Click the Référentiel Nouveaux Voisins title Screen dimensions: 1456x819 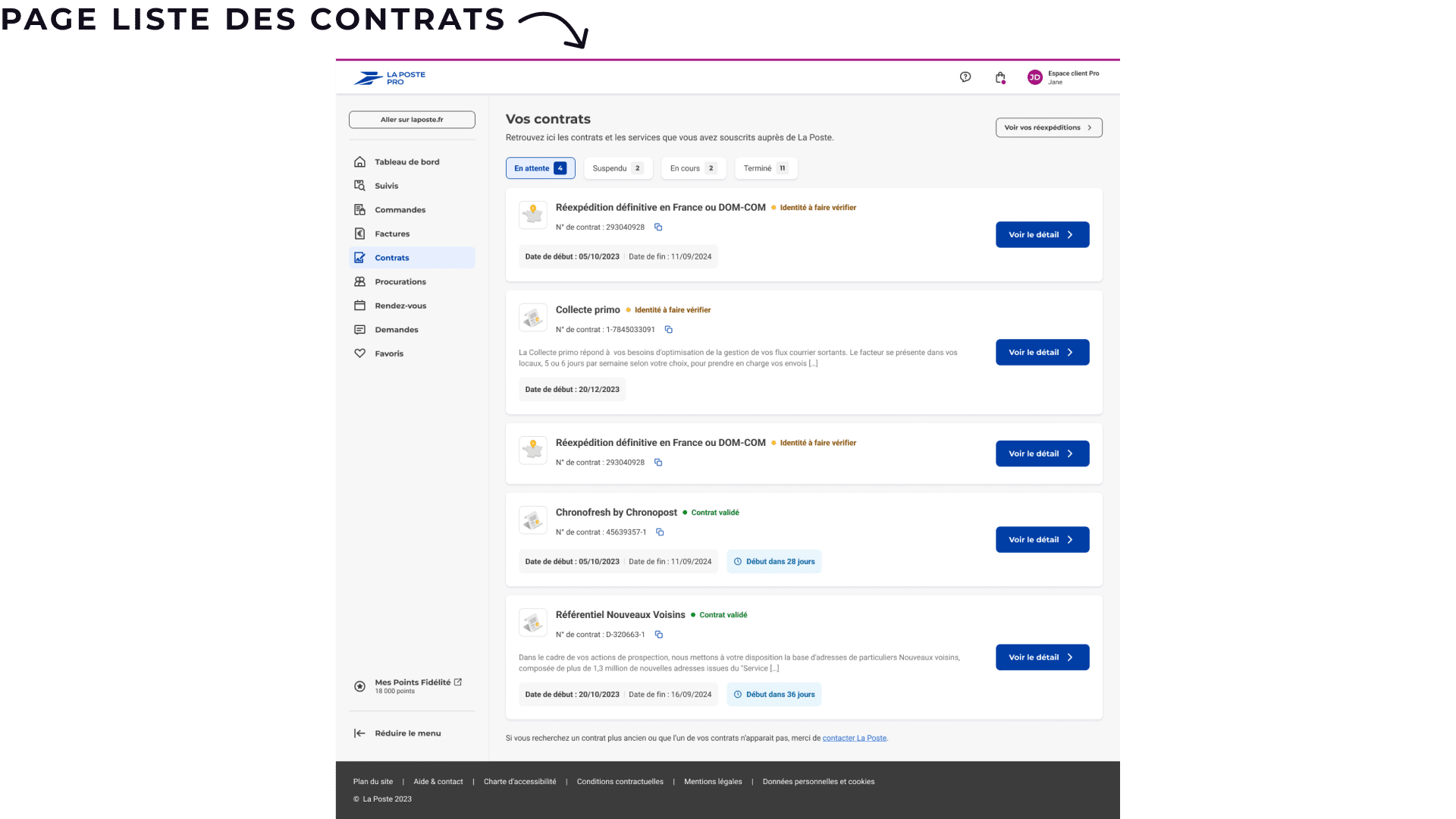coord(620,615)
